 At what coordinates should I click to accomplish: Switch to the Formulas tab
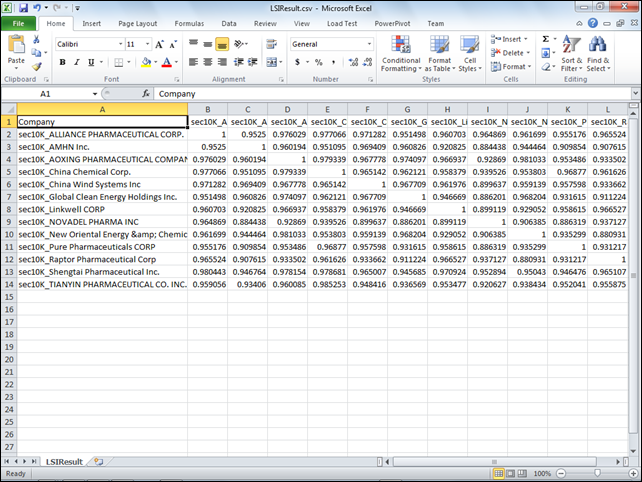(x=189, y=23)
